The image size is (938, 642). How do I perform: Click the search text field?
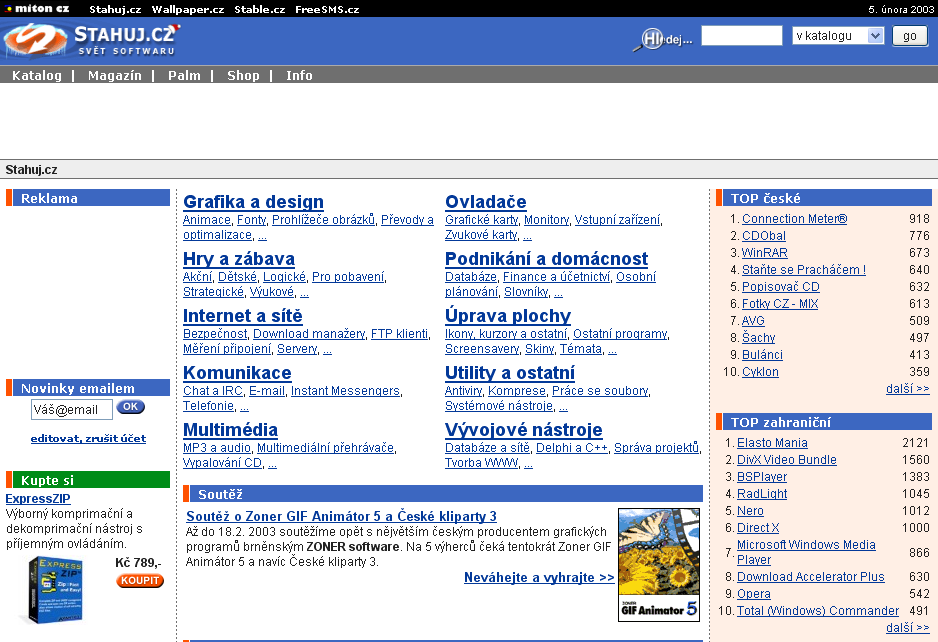(x=741, y=36)
